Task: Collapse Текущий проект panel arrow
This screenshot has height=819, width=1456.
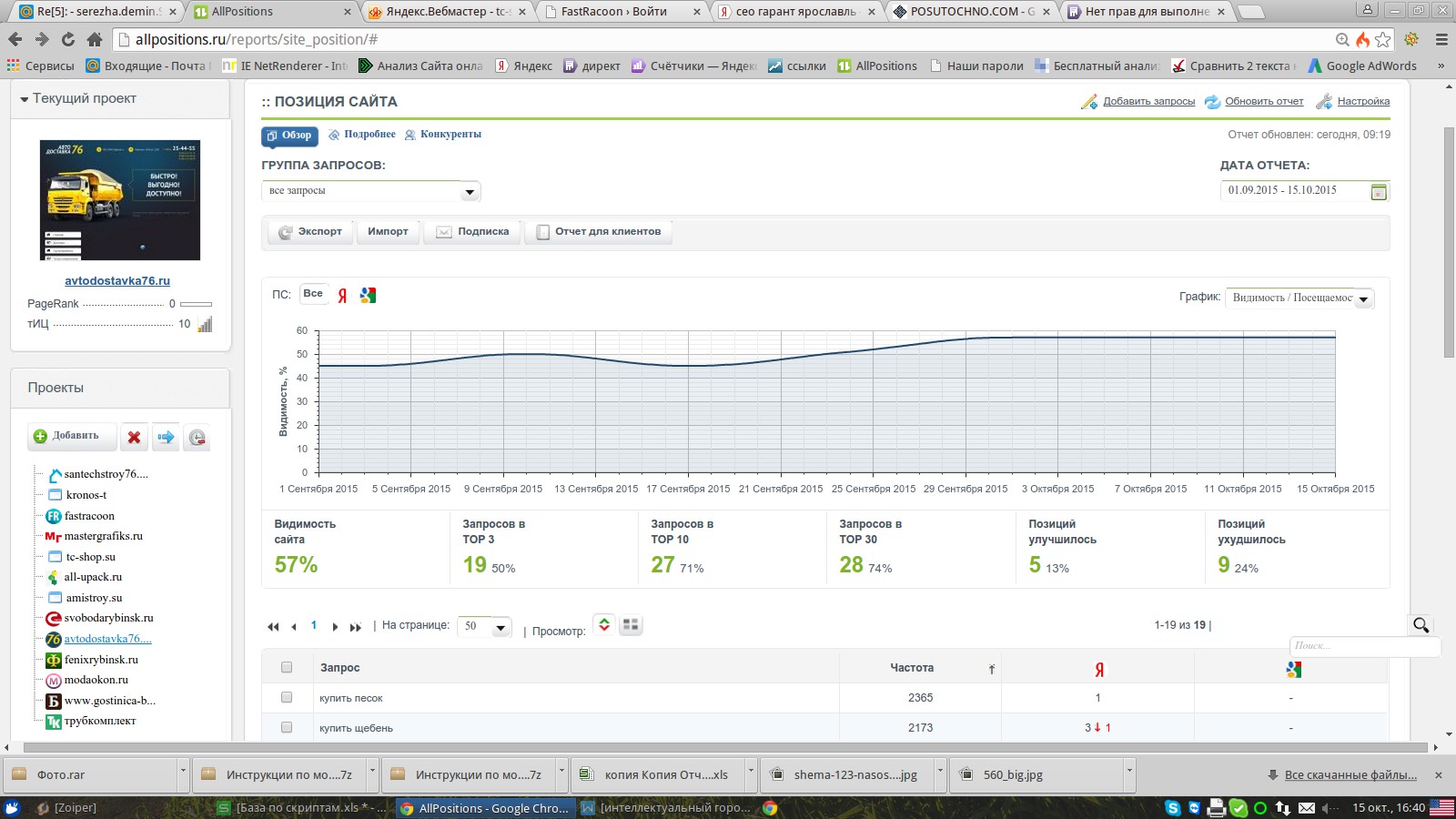Action: point(25,98)
